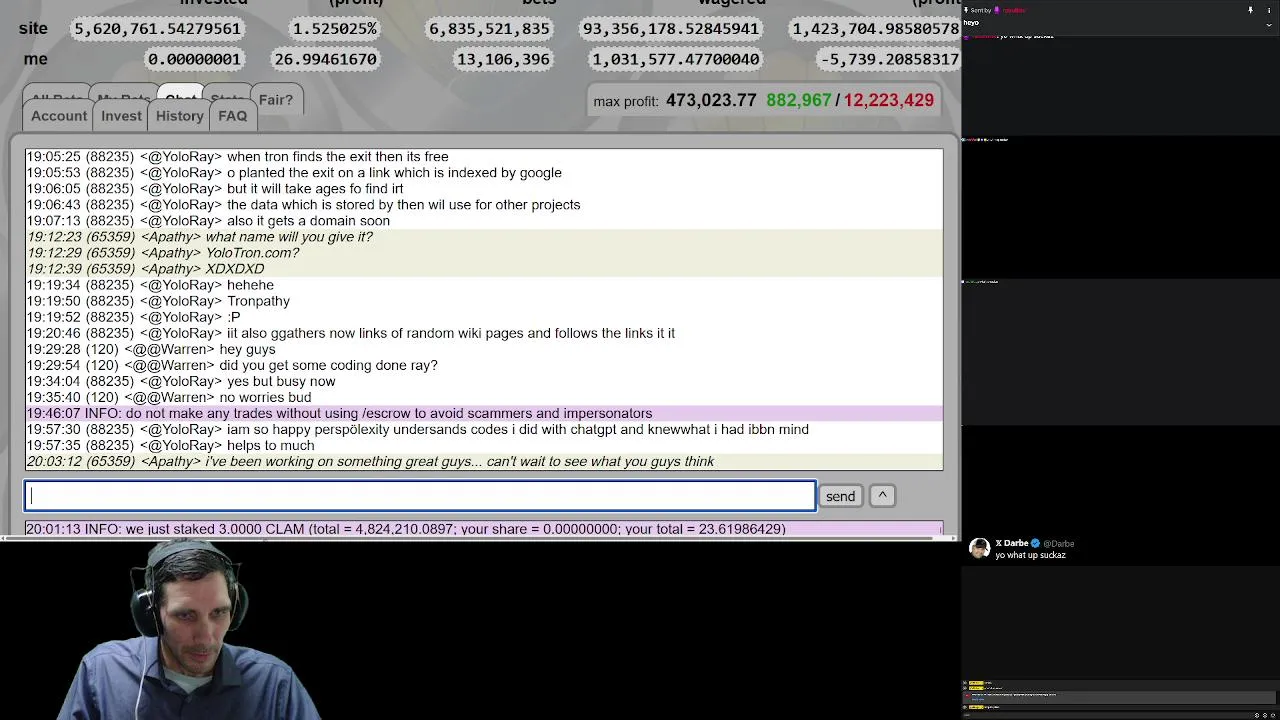Click the pinned 'heyo' message text
This screenshot has width=1280, height=720.
point(971,22)
